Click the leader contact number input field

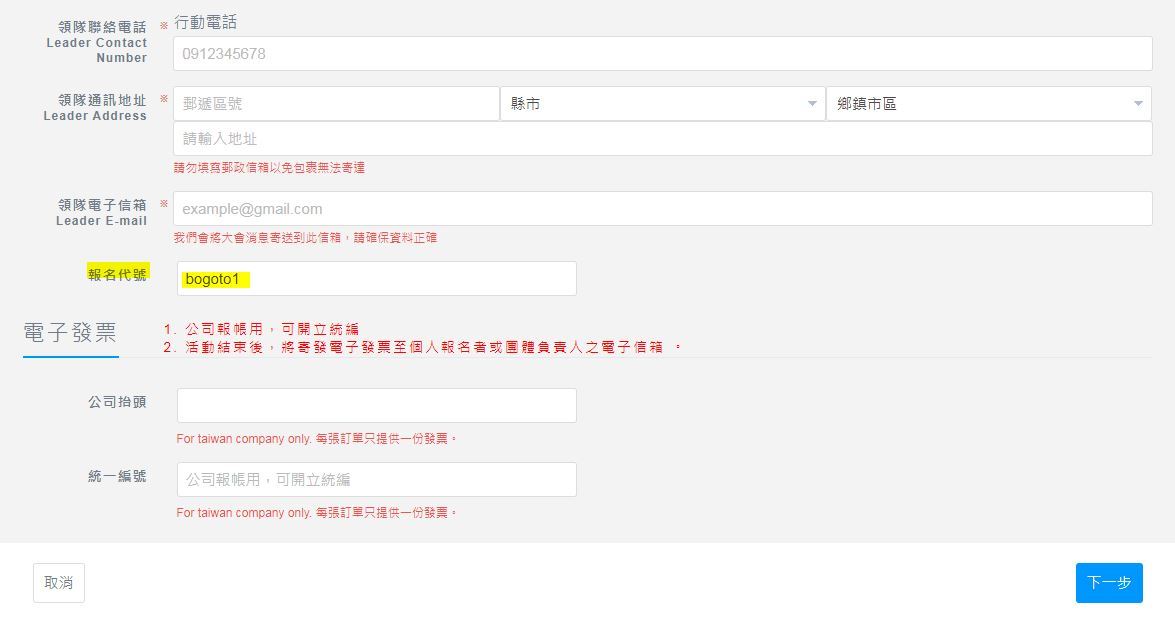[662, 54]
